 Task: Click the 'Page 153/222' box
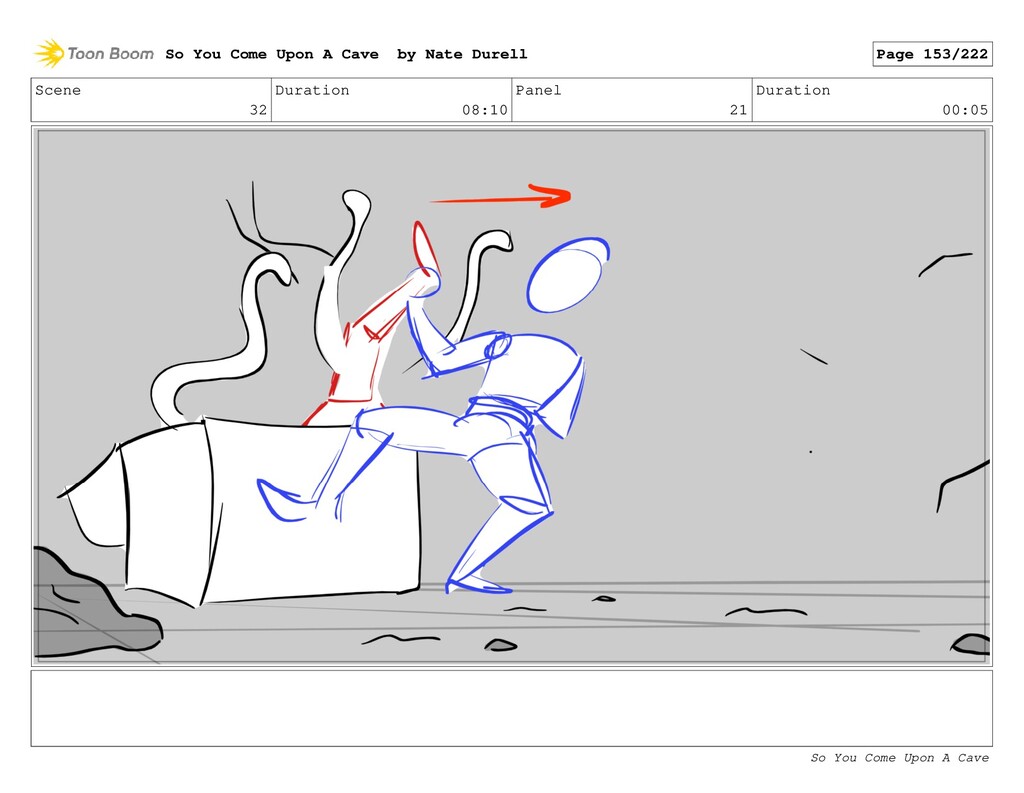point(932,54)
